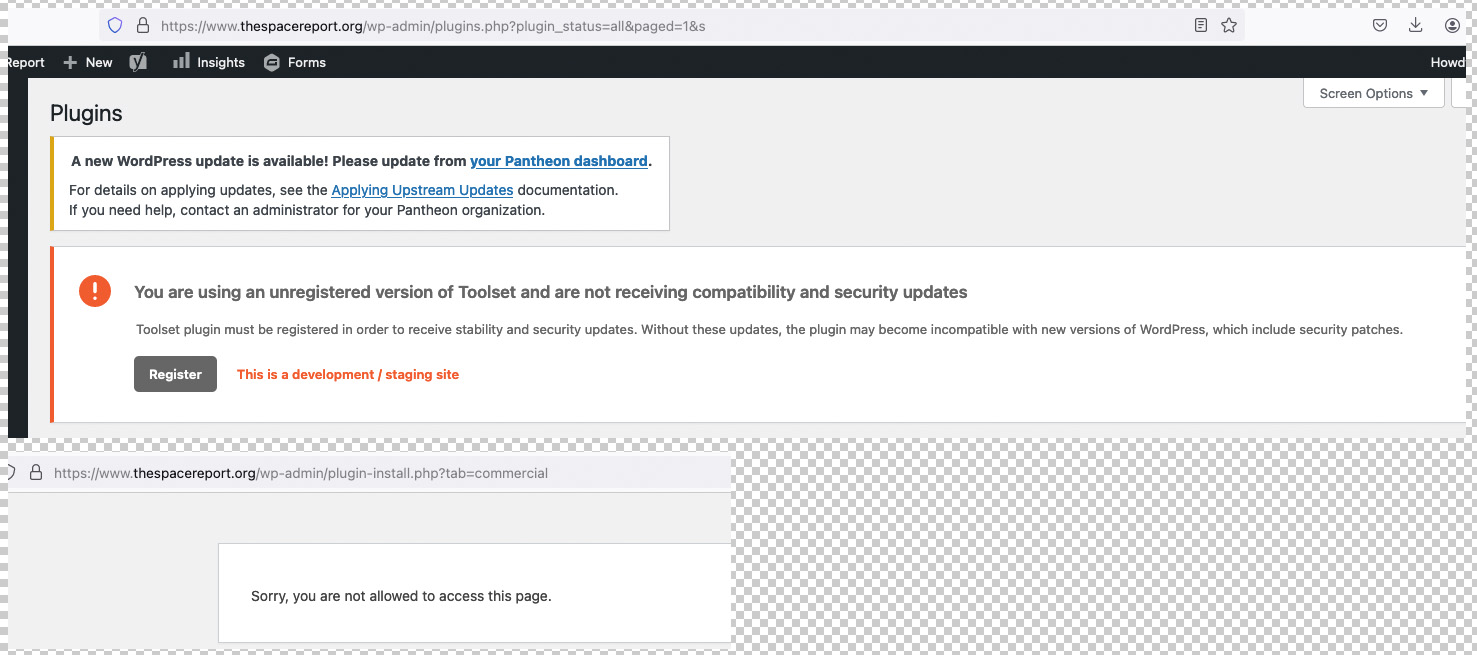Click "This is a development / staging site"
1477x655 pixels.
(x=348, y=374)
